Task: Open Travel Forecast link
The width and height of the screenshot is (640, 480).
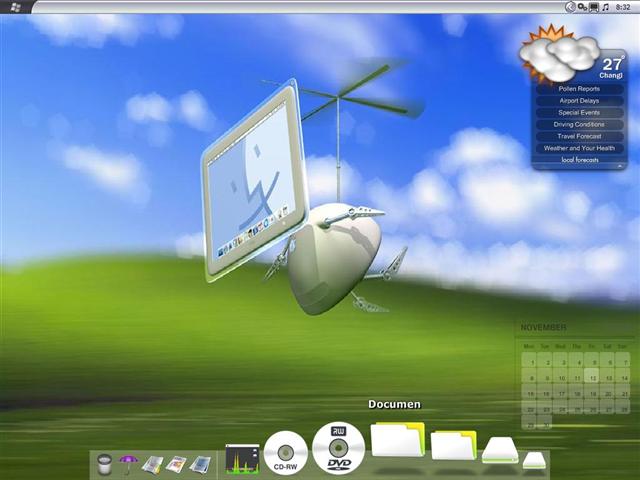Action: (x=579, y=136)
